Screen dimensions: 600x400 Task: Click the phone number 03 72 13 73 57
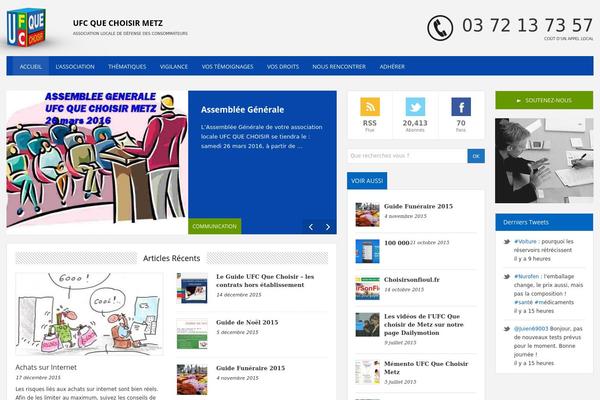tap(527, 25)
